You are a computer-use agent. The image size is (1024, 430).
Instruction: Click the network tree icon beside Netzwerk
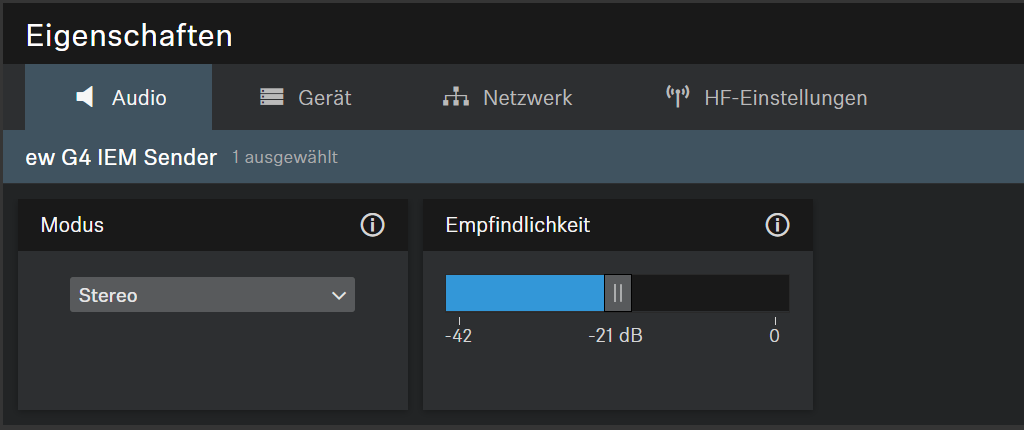(x=456, y=97)
